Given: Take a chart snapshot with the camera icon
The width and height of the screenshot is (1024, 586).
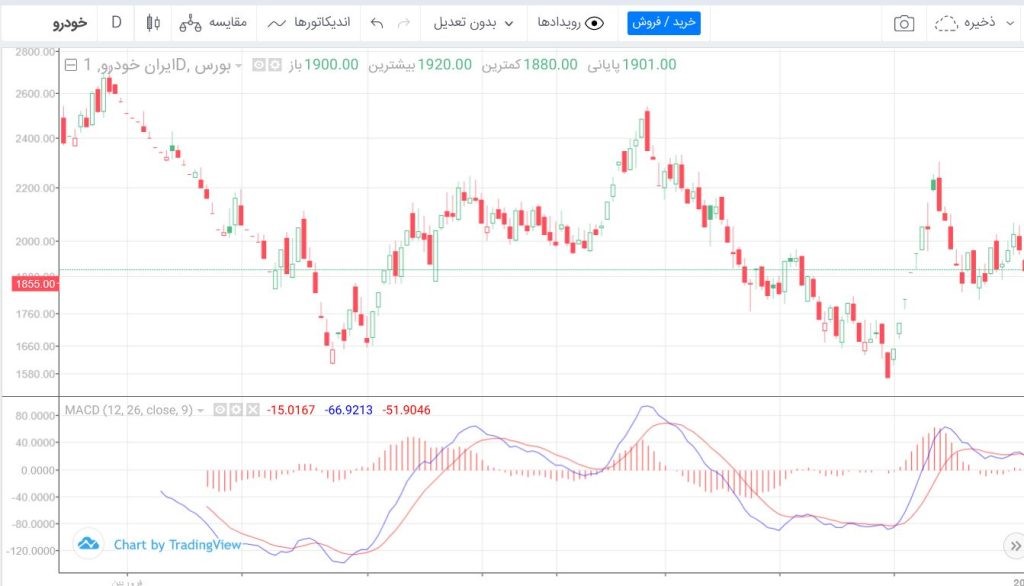Looking at the screenshot, I should [903, 22].
